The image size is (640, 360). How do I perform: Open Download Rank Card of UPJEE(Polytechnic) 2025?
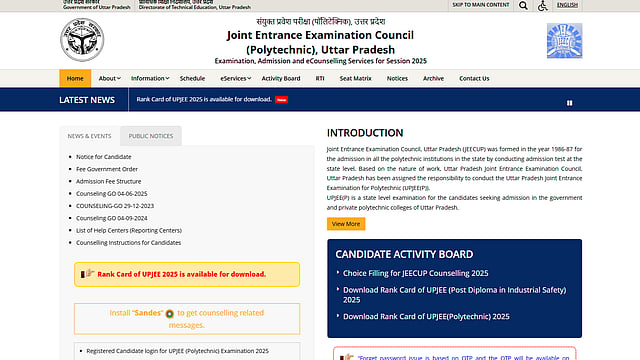coord(426,316)
